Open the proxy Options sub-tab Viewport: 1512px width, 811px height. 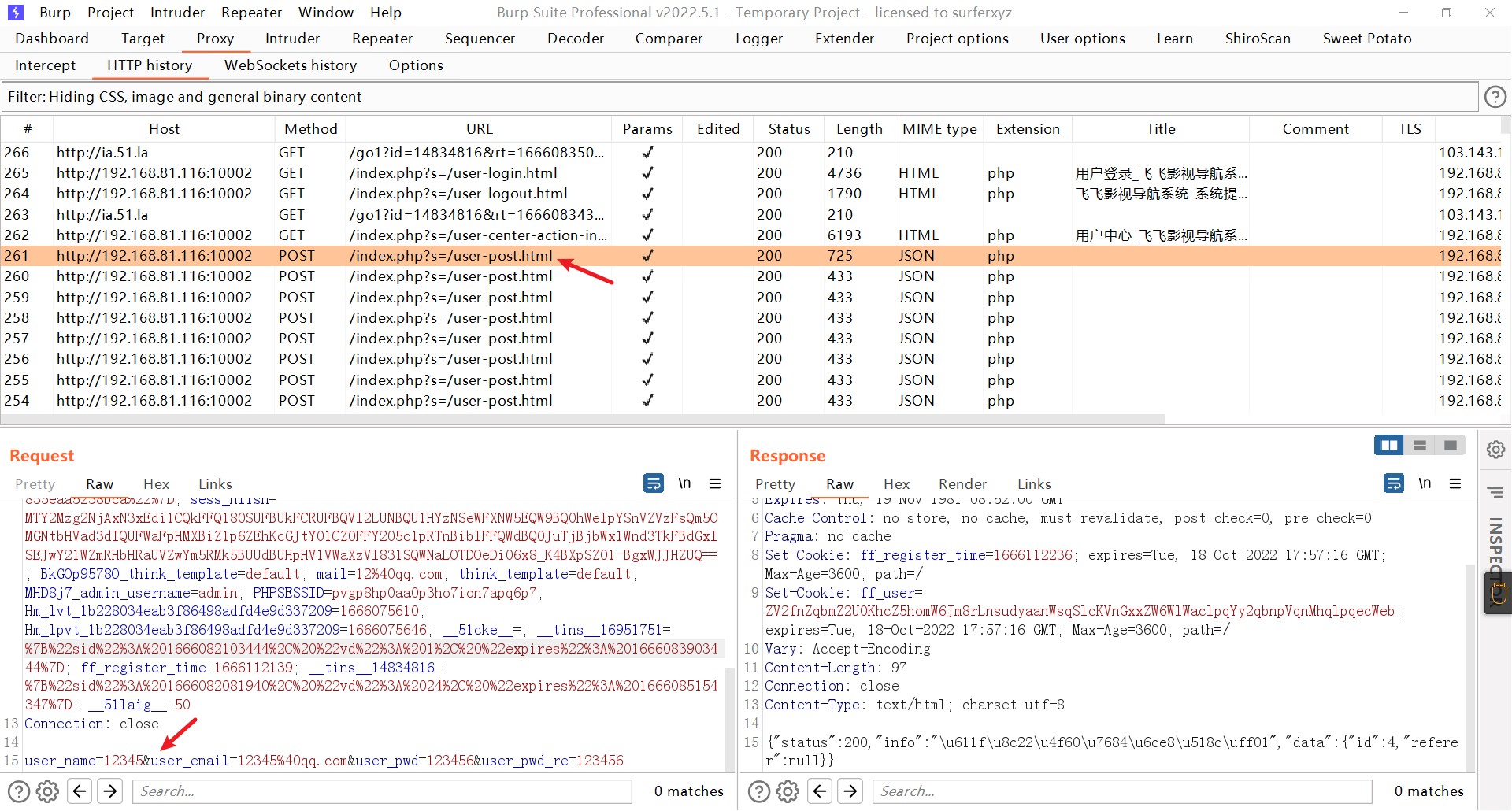pos(416,65)
